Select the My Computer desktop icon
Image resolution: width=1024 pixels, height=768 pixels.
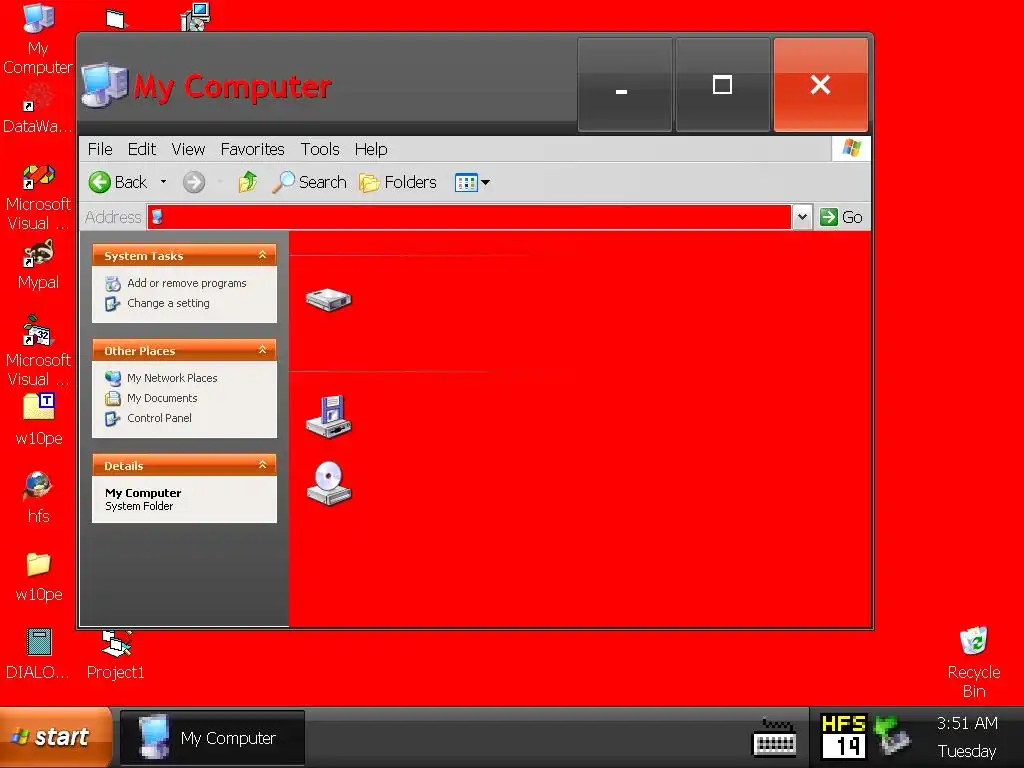[38, 38]
